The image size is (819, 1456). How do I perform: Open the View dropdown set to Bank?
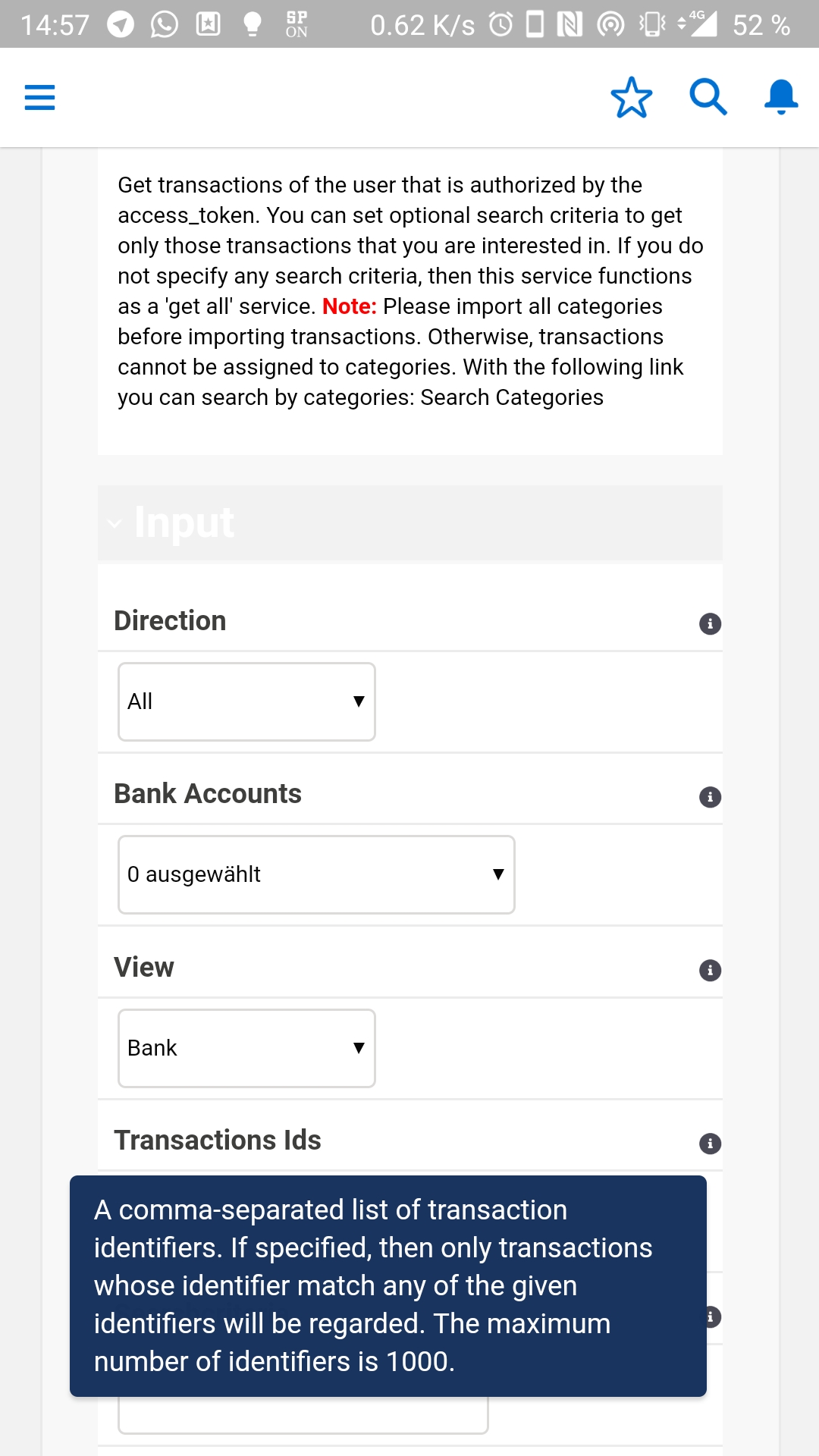[x=246, y=1048]
